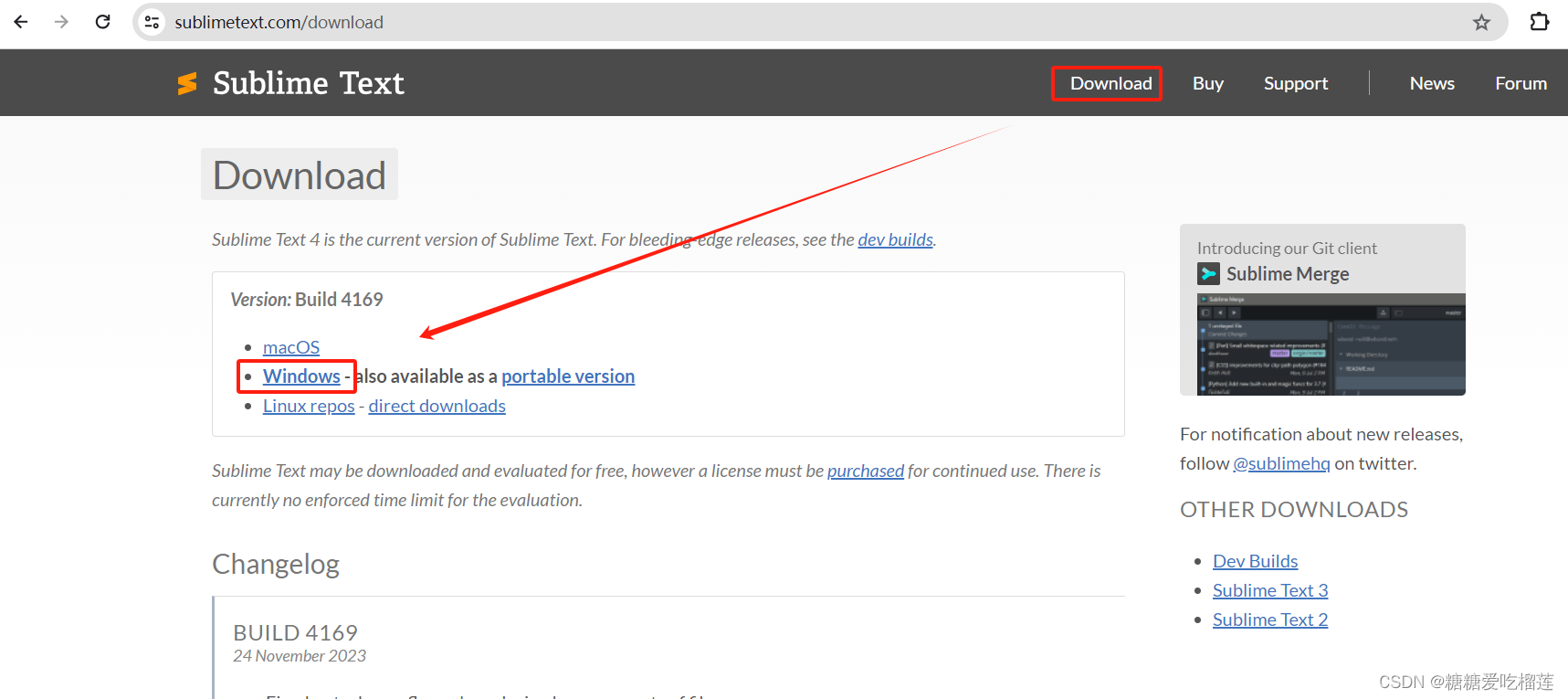Visit the @sublimehq twitter link
This screenshot has height=699, width=1568.
(x=1281, y=463)
